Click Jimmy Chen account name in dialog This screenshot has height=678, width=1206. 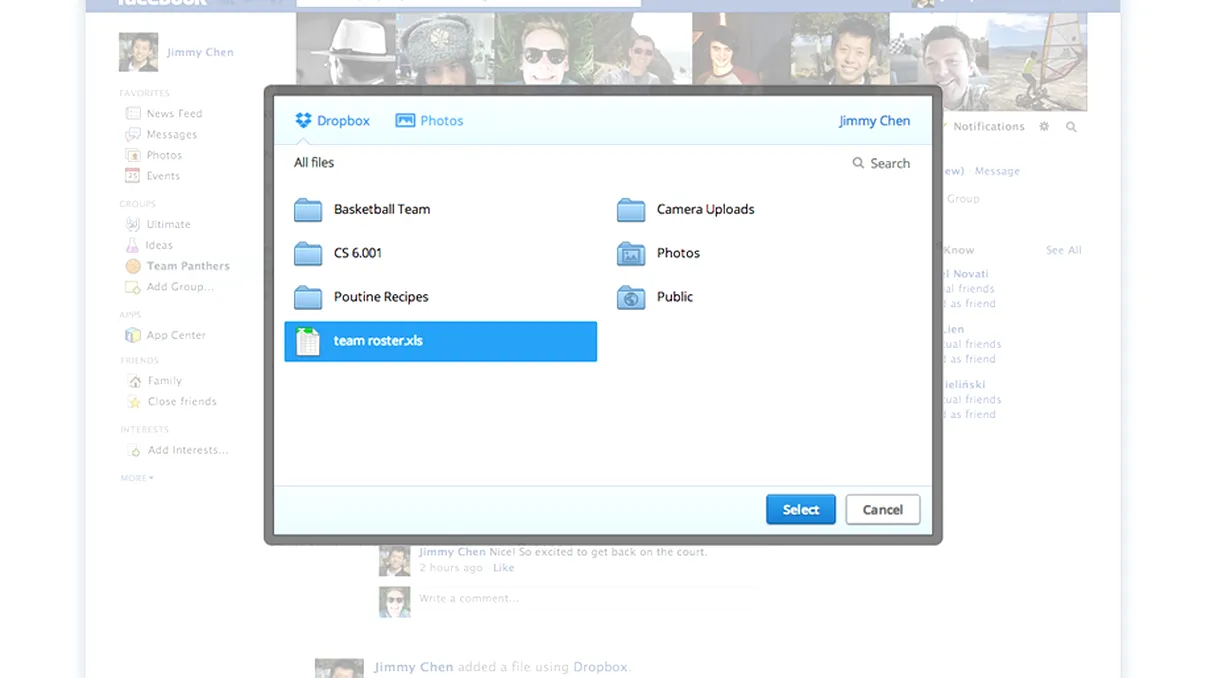point(874,121)
